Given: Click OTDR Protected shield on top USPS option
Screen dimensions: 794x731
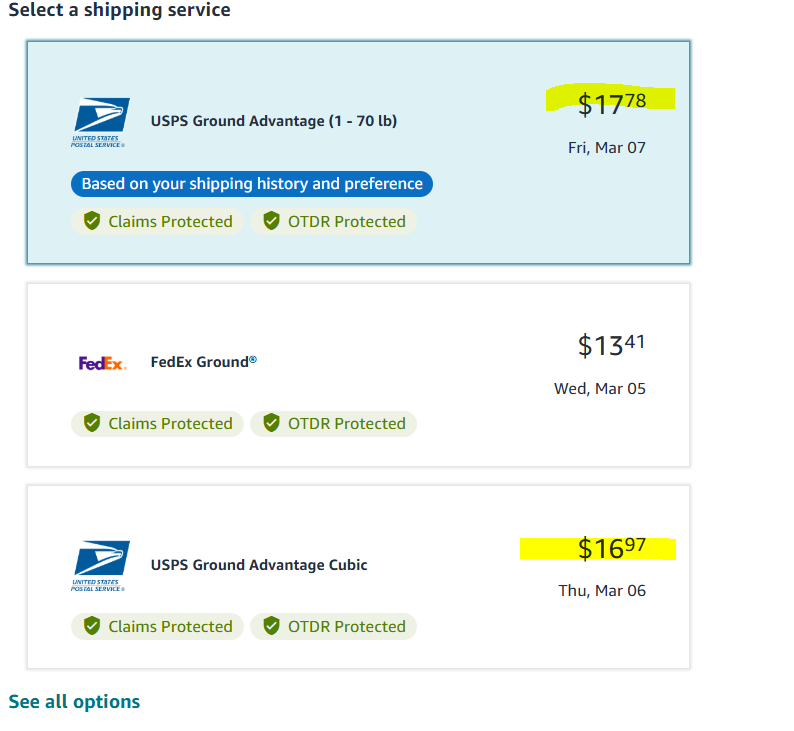Looking at the screenshot, I should tap(271, 221).
